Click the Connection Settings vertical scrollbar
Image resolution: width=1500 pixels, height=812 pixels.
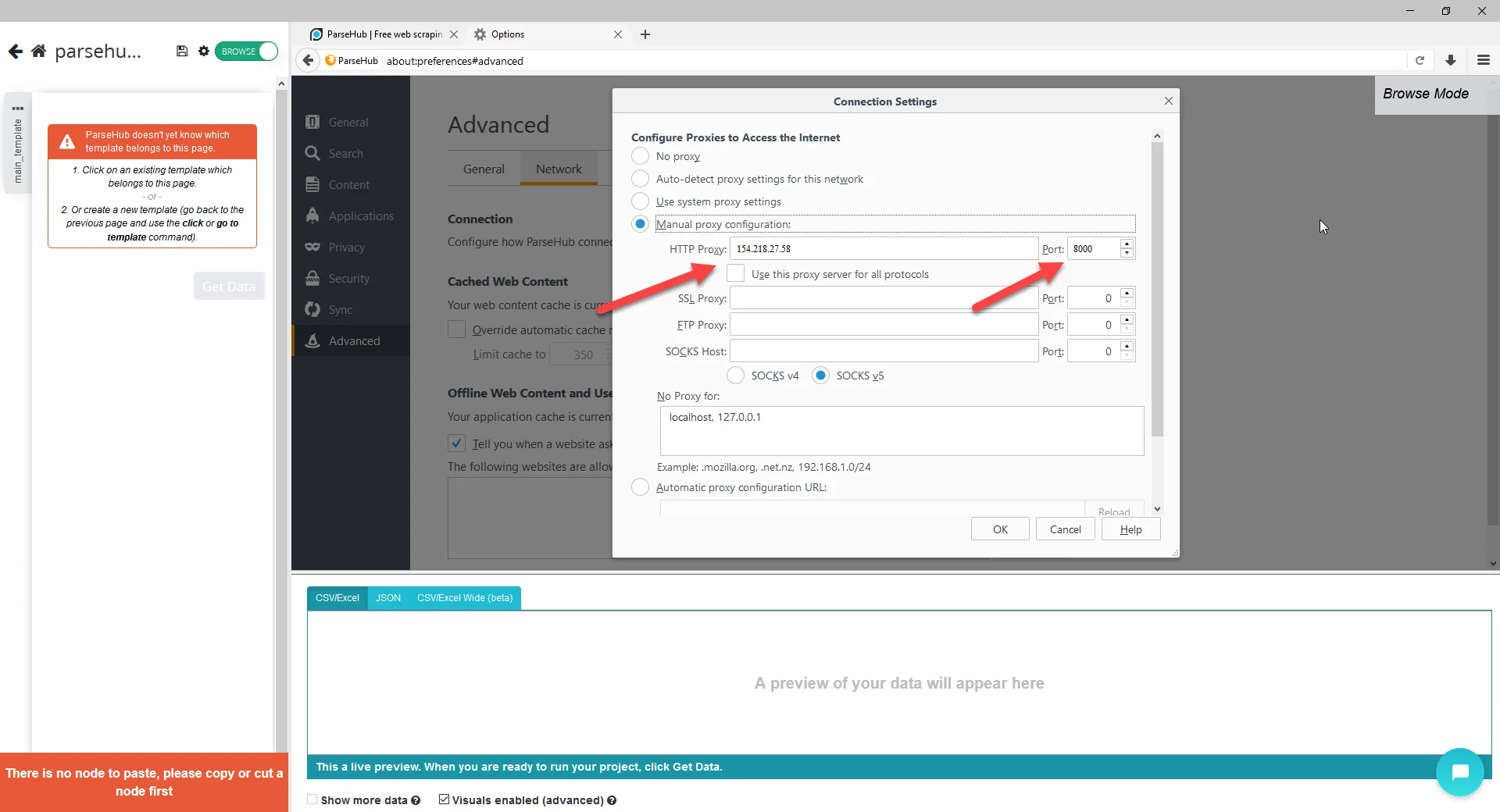tap(1157, 289)
